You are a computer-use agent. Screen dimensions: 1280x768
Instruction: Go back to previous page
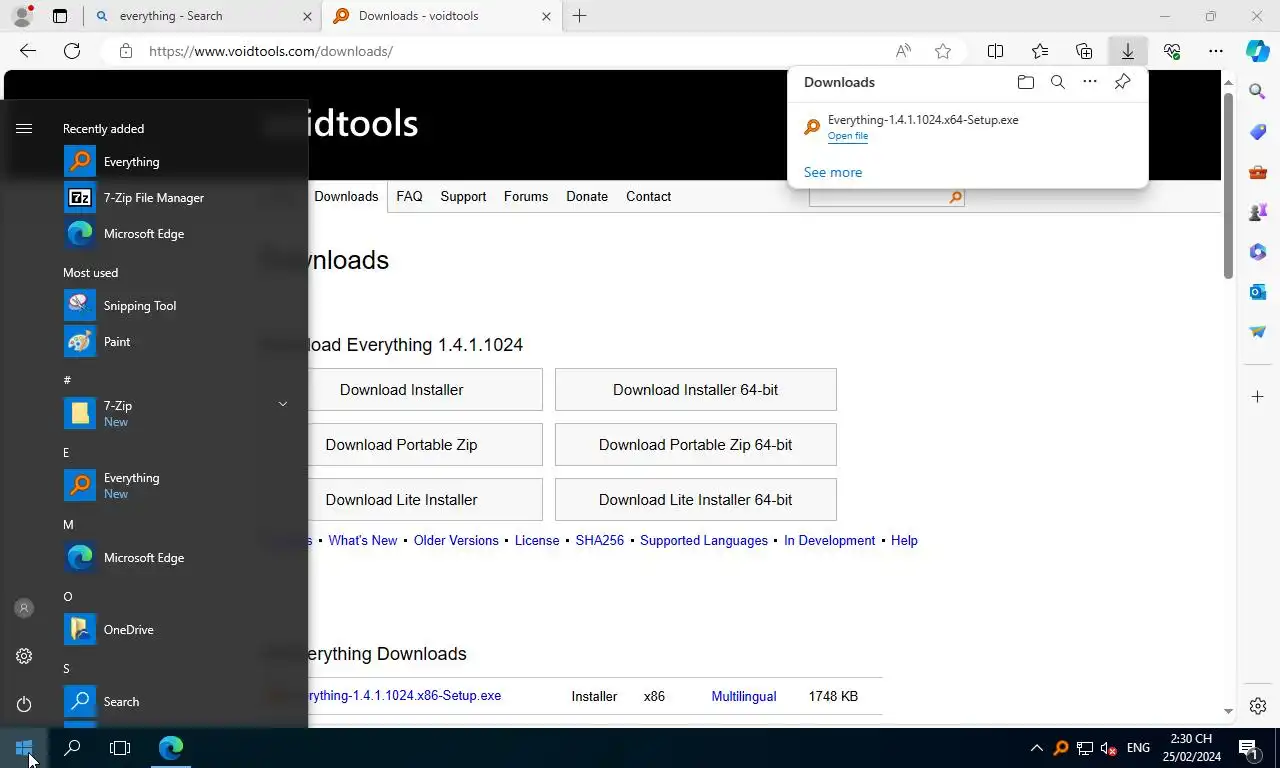[x=28, y=51]
